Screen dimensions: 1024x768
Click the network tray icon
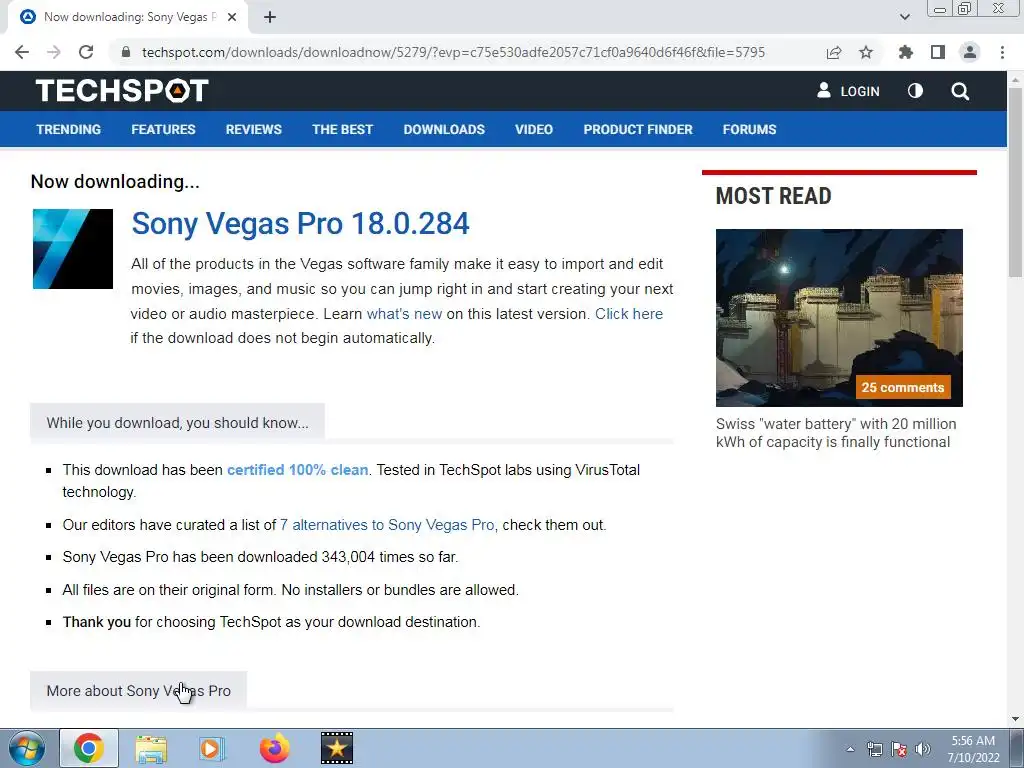click(874, 749)
